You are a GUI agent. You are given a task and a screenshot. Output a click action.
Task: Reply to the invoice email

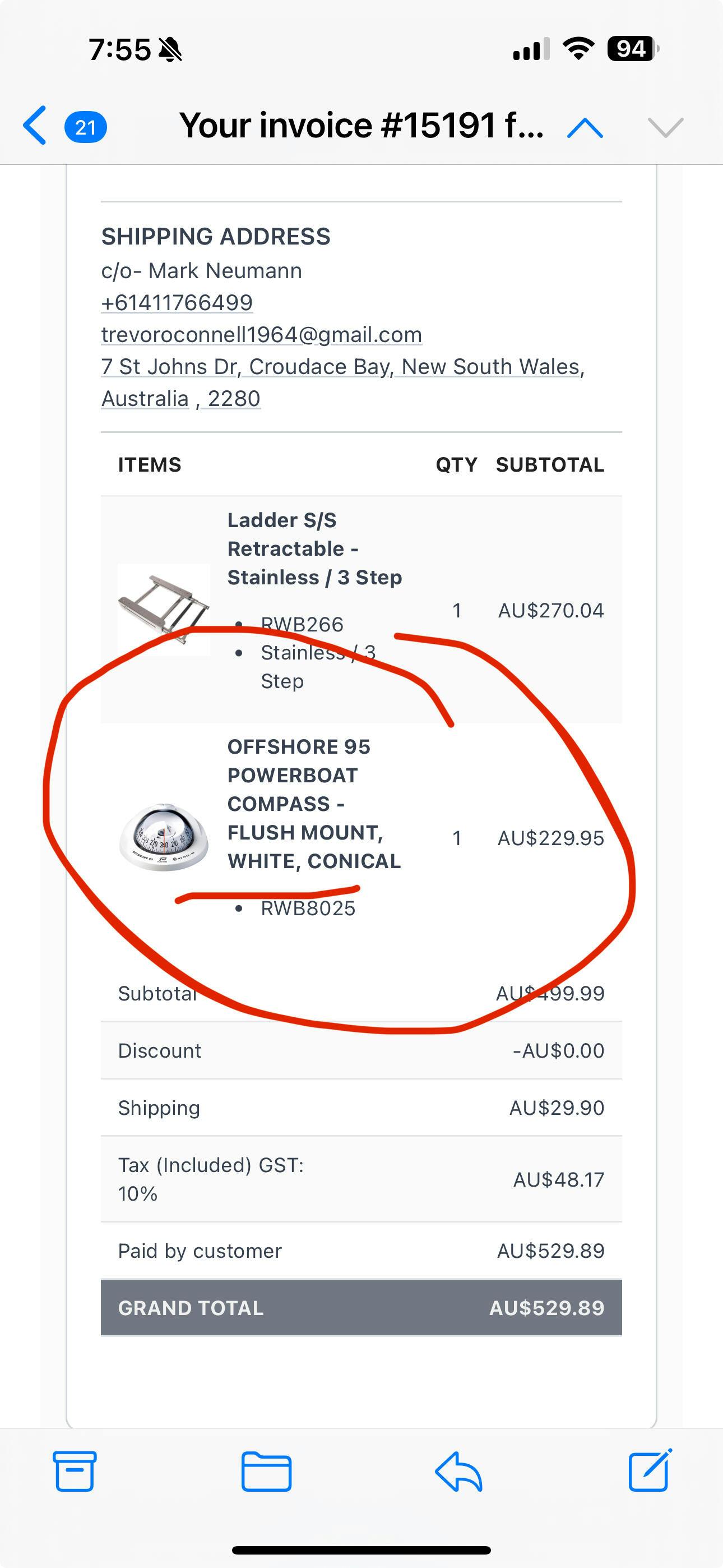click(459, 1470)
